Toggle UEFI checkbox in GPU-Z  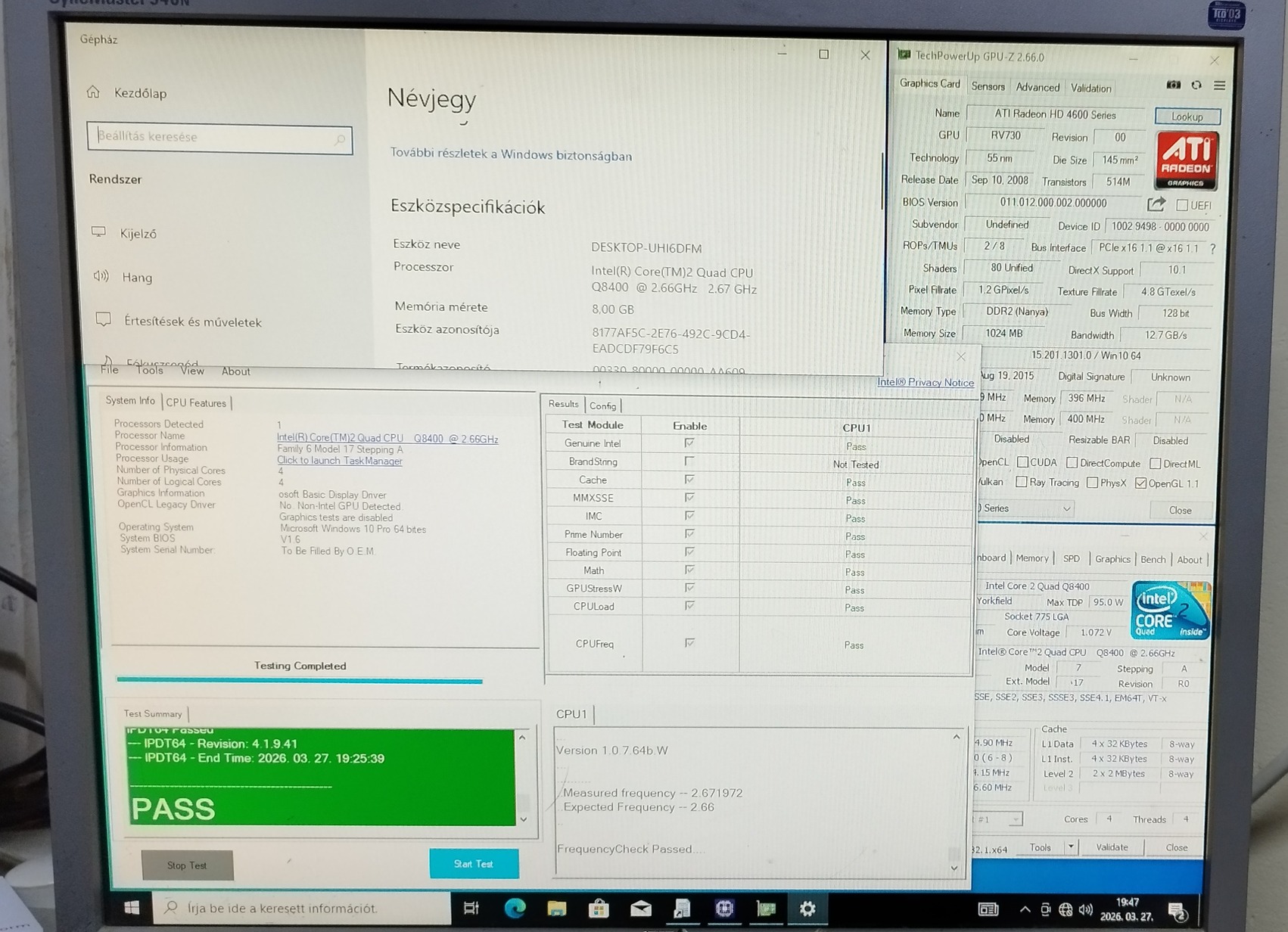(1182, 205)
